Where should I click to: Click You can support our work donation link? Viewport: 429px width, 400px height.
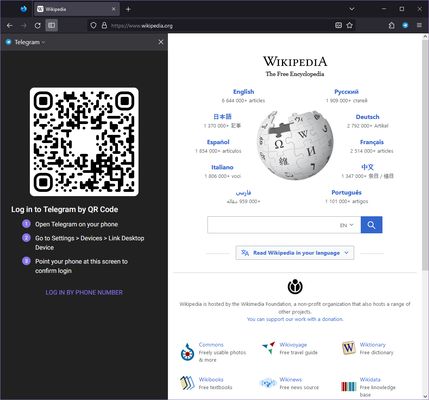295,319
